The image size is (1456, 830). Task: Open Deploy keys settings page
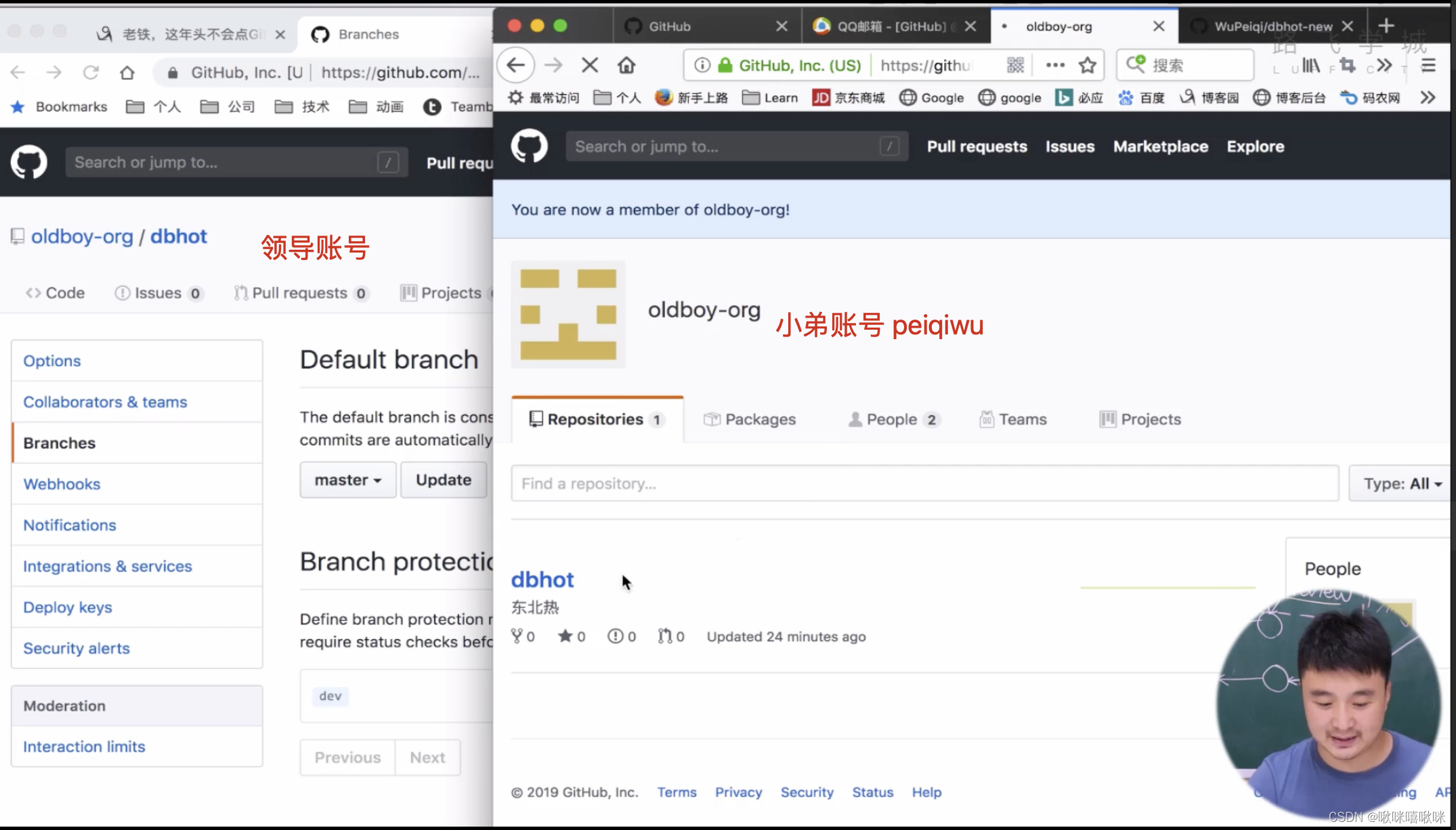137,607
